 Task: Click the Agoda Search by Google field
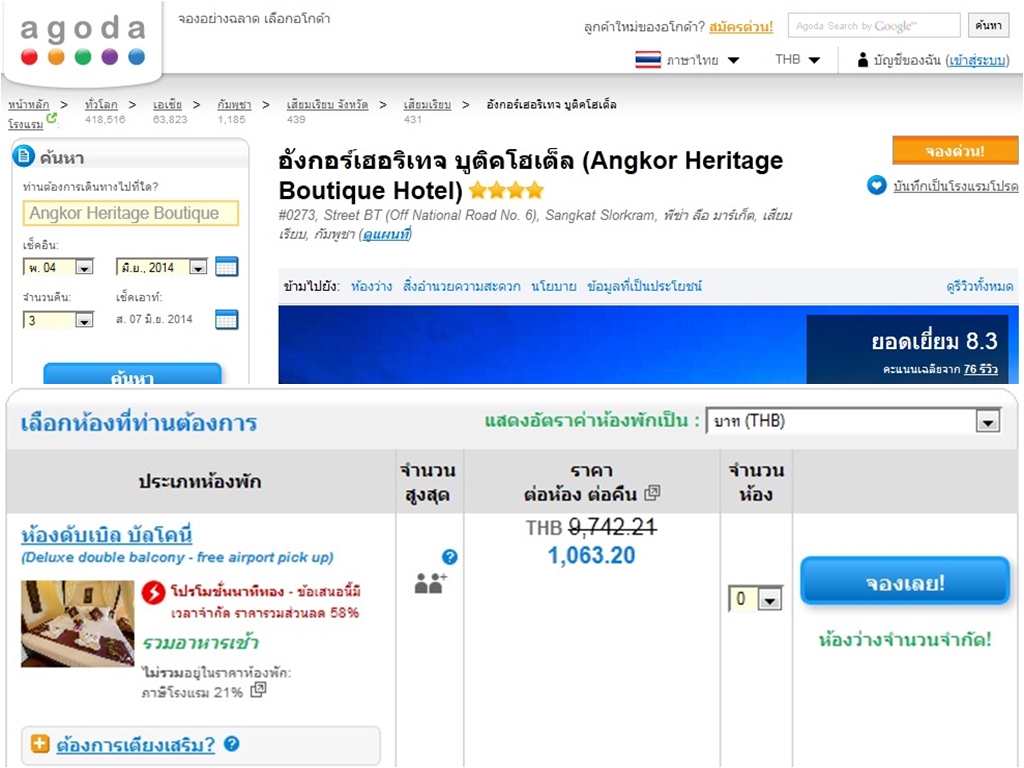pos(874,25)
